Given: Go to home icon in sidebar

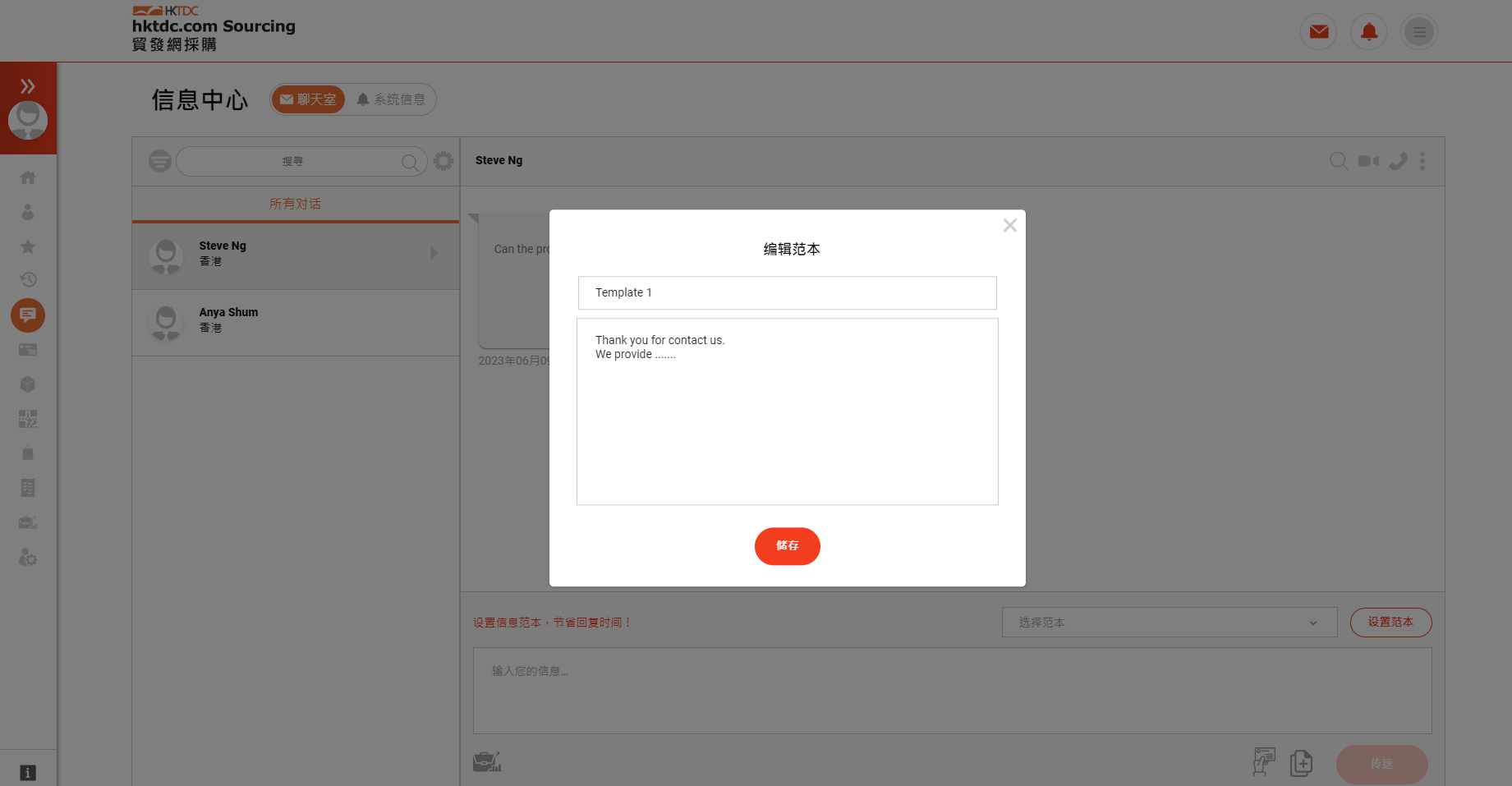Looking at the screenshot, I should [x=28, y=177].
